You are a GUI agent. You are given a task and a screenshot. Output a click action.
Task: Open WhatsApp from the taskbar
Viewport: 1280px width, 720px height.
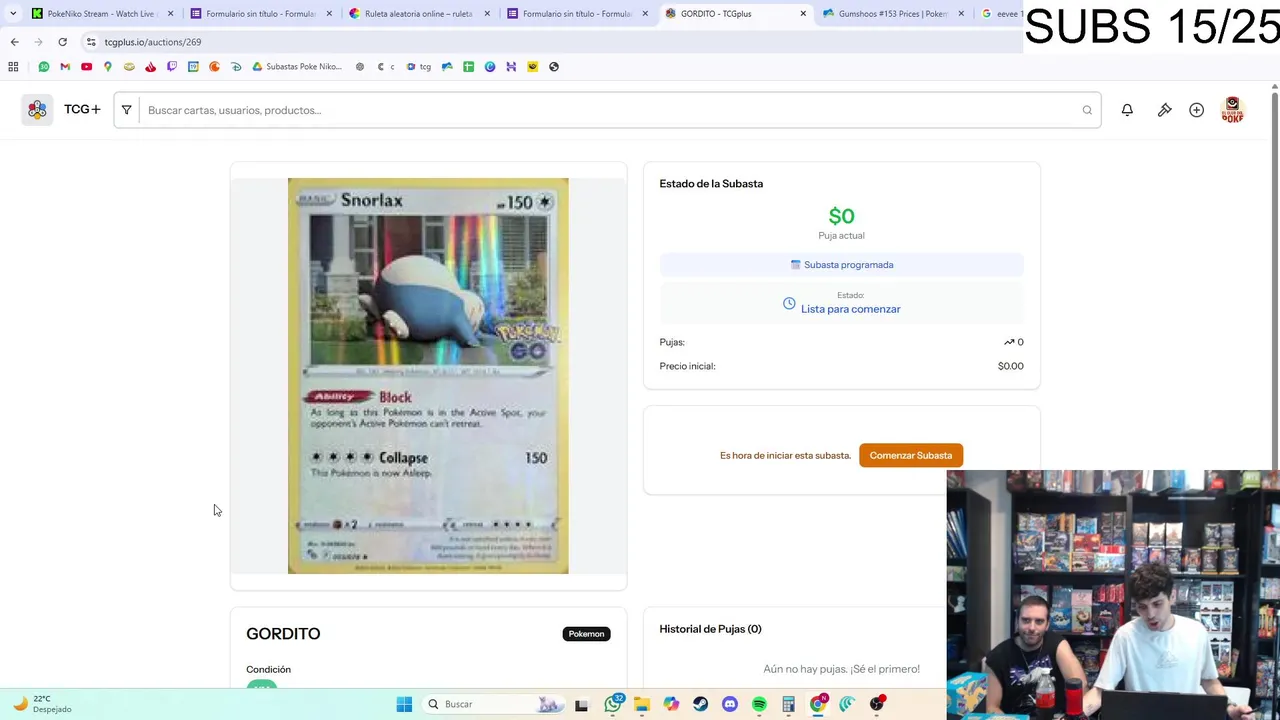click(613, 704)
